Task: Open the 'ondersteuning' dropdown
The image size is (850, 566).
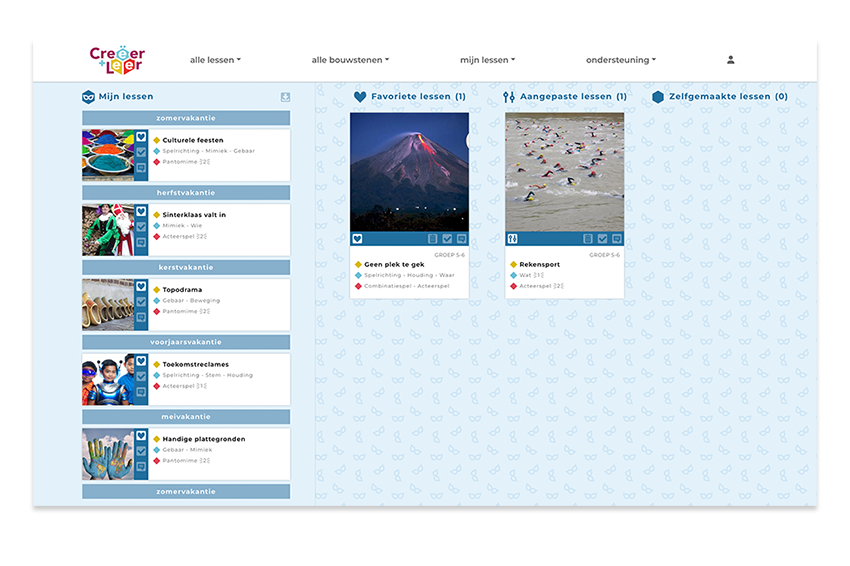Action: [x=621, y=60]
